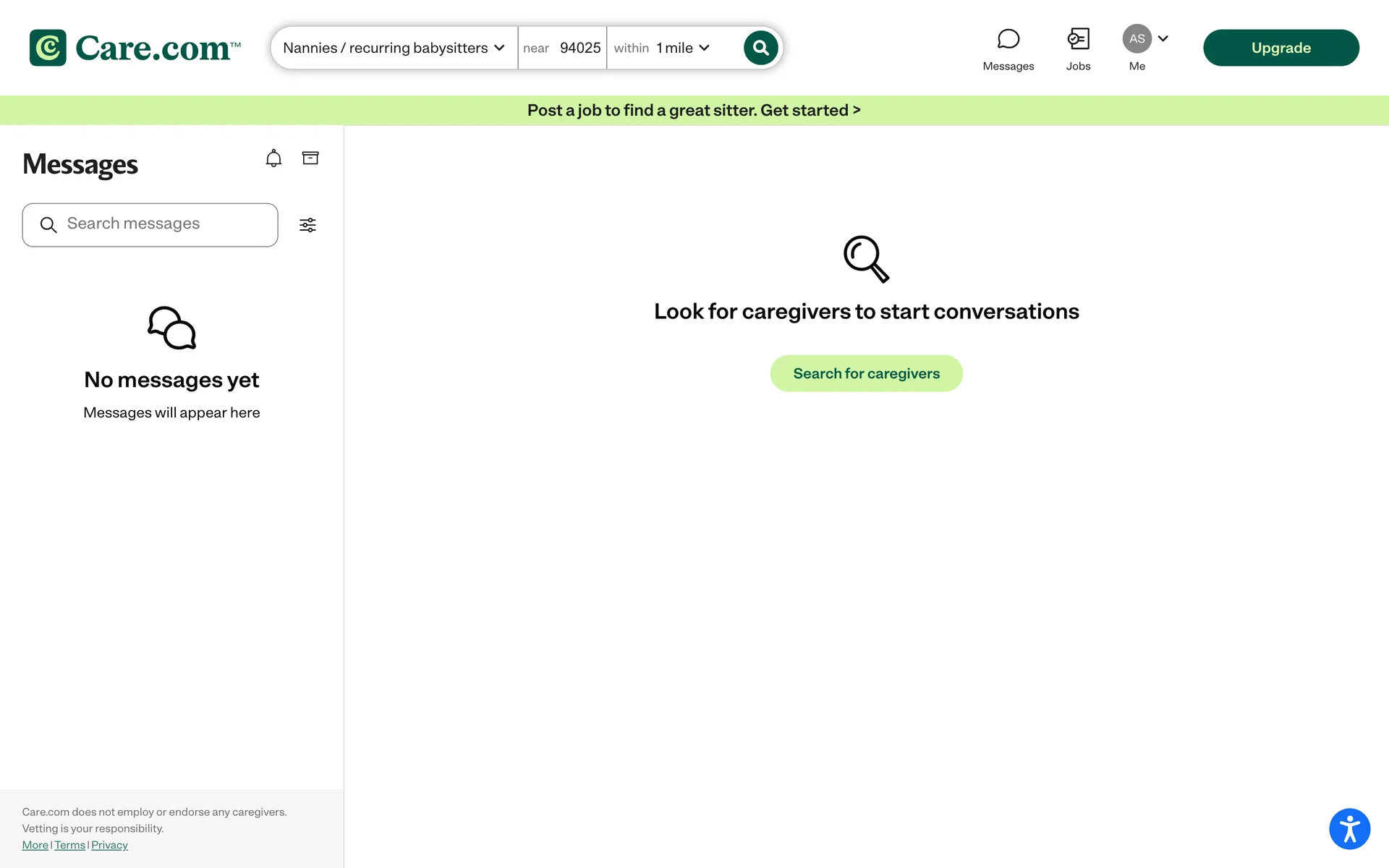Click the zip code 94025 field
Screen dimensions: 1389x868
point(579,48)
